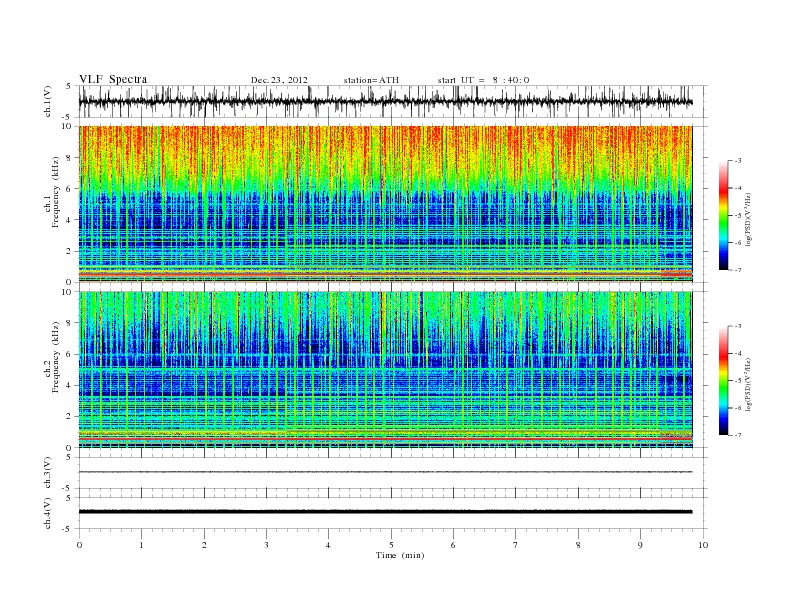Click the "start UT = 8:40:0" header text
The image size is (792, 612).
[483, 80]
